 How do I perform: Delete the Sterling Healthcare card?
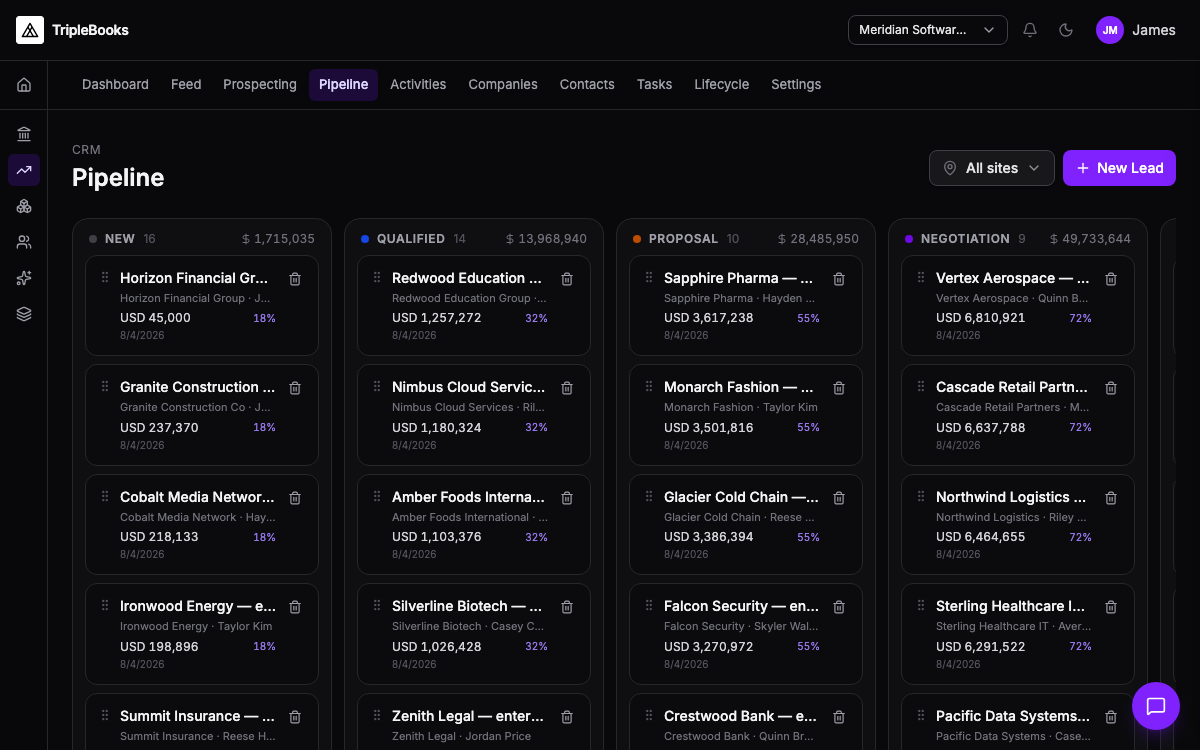tap(1111, 607)
